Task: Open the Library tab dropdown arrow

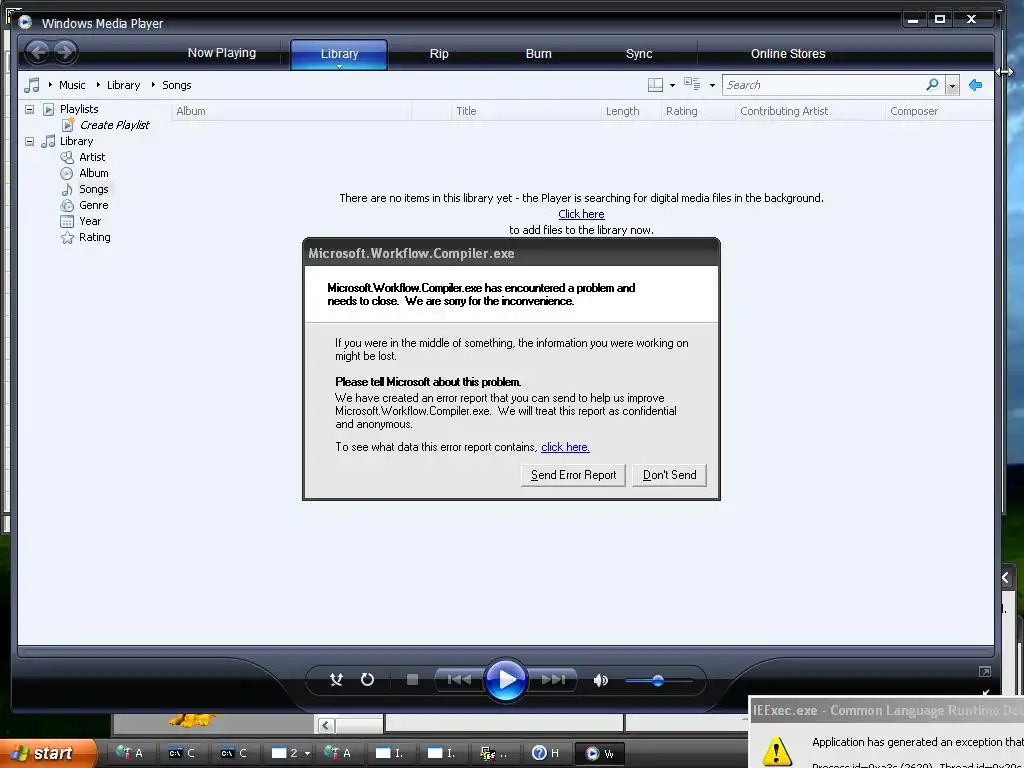Action: click(339, 66)
